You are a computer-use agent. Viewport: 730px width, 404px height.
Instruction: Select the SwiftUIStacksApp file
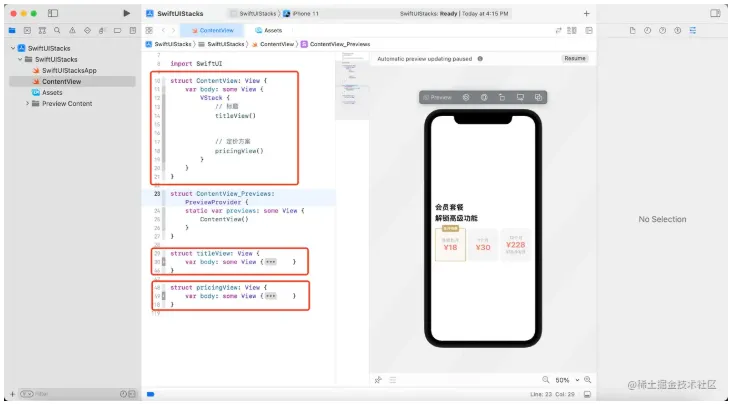pos(65,71)
